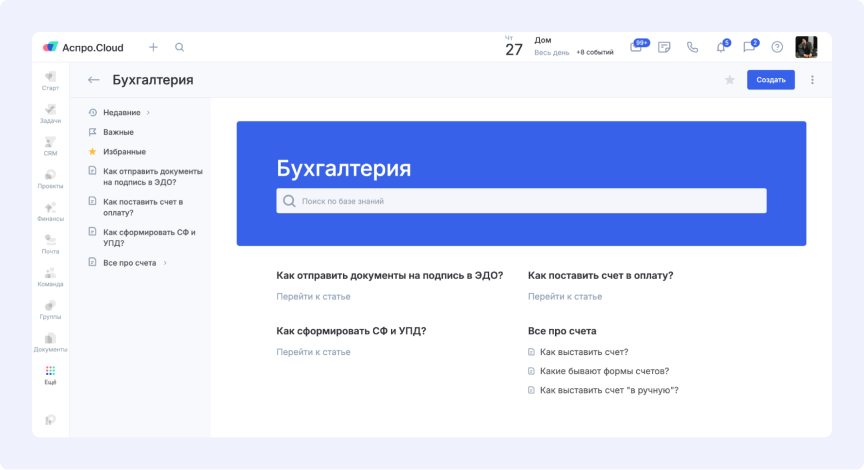Expand the Все про счета tree item

coord(165,263)
